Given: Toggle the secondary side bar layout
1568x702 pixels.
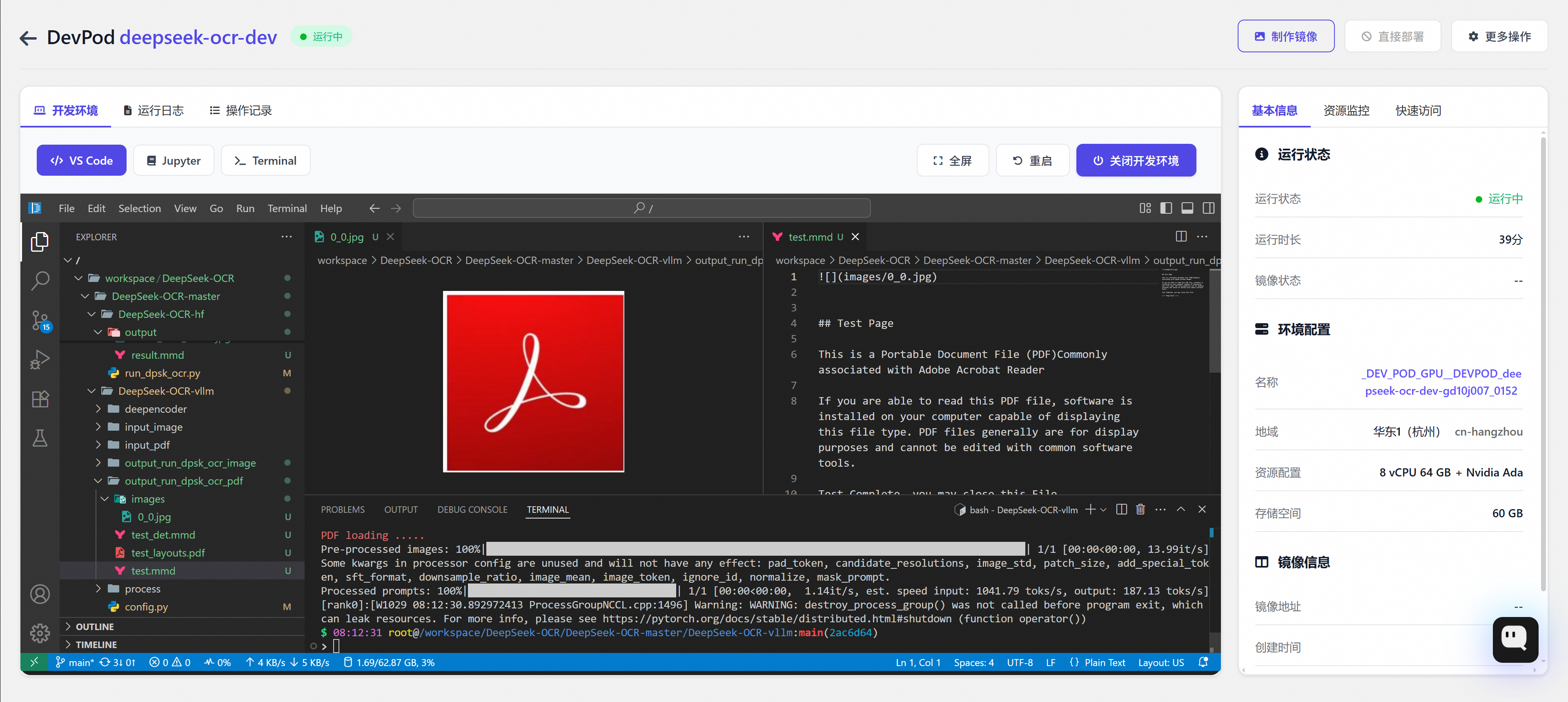Looking at the screenshot, I should click(1208, 208).
